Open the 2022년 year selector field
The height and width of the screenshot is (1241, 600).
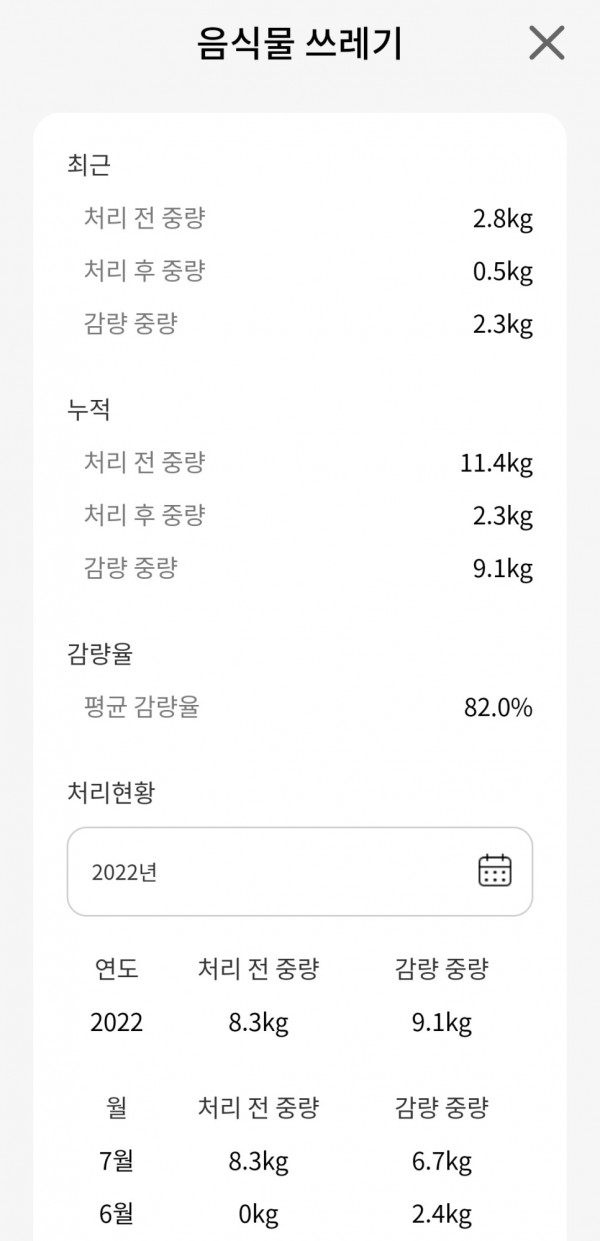(300, 871)
